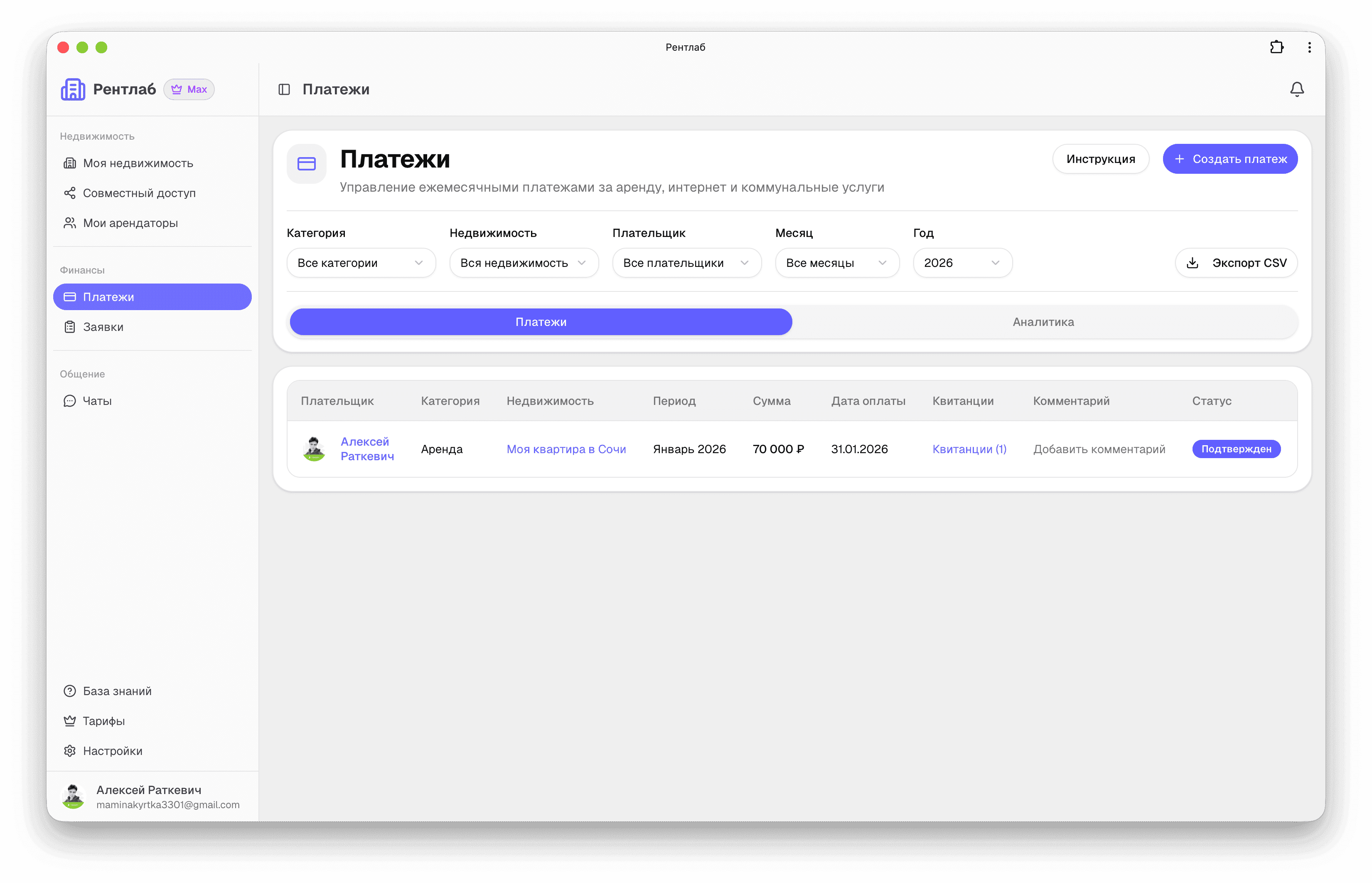This screenshot has width=1372, height=883.
Task: Open the 2026 year dropdown
Action: pyautogui.click(x=961, y=263)
